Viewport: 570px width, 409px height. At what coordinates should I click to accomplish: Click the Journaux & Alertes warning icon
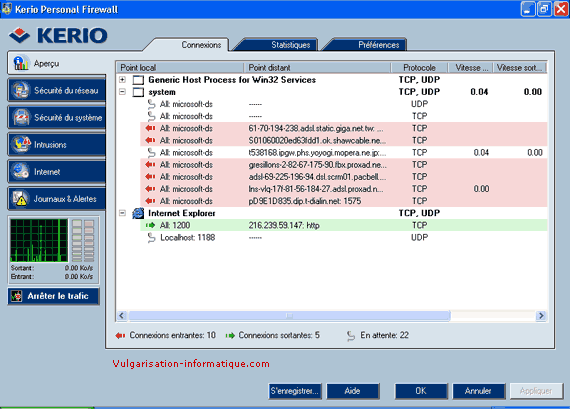20,199
